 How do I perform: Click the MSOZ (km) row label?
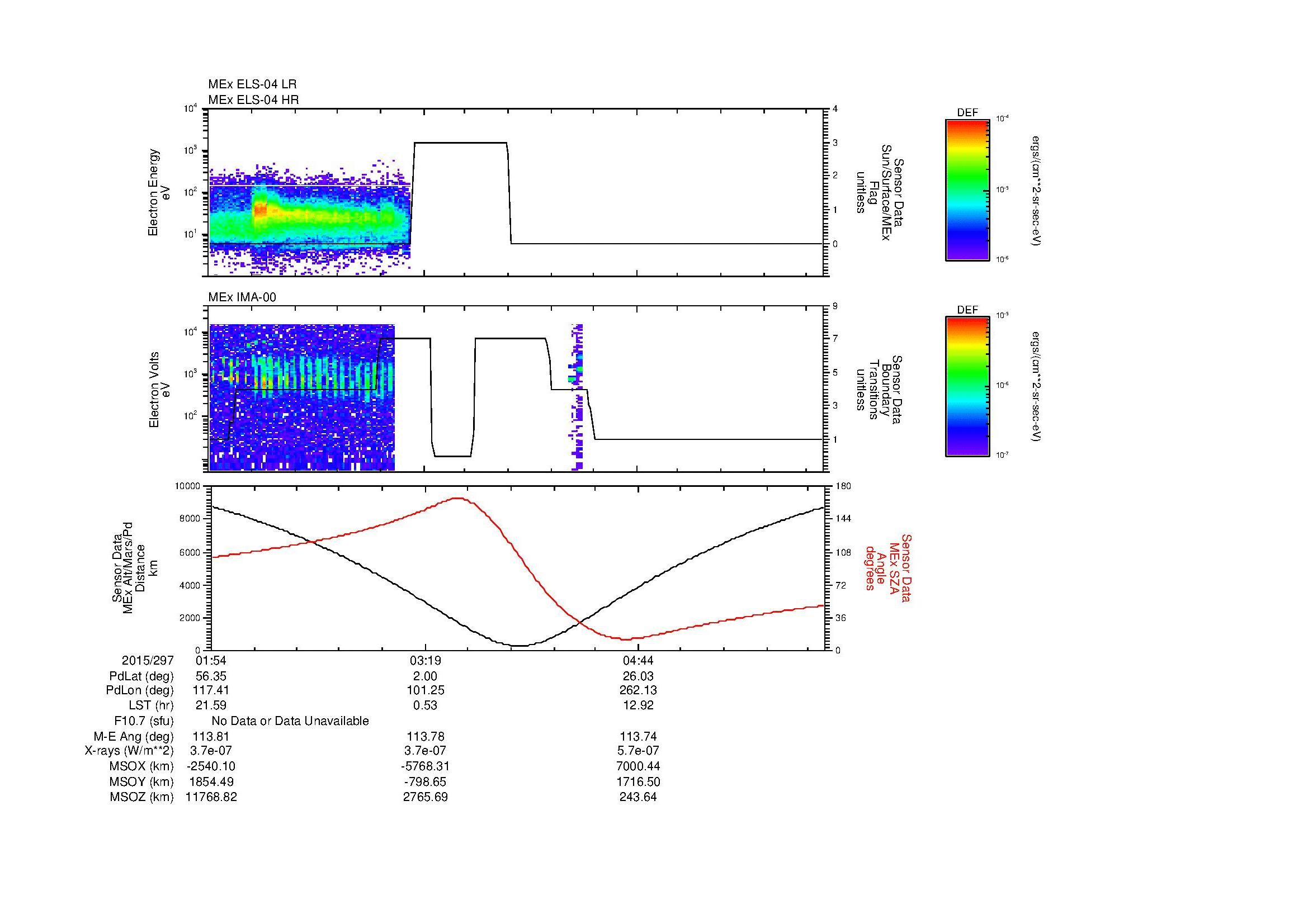coord(141,797)
